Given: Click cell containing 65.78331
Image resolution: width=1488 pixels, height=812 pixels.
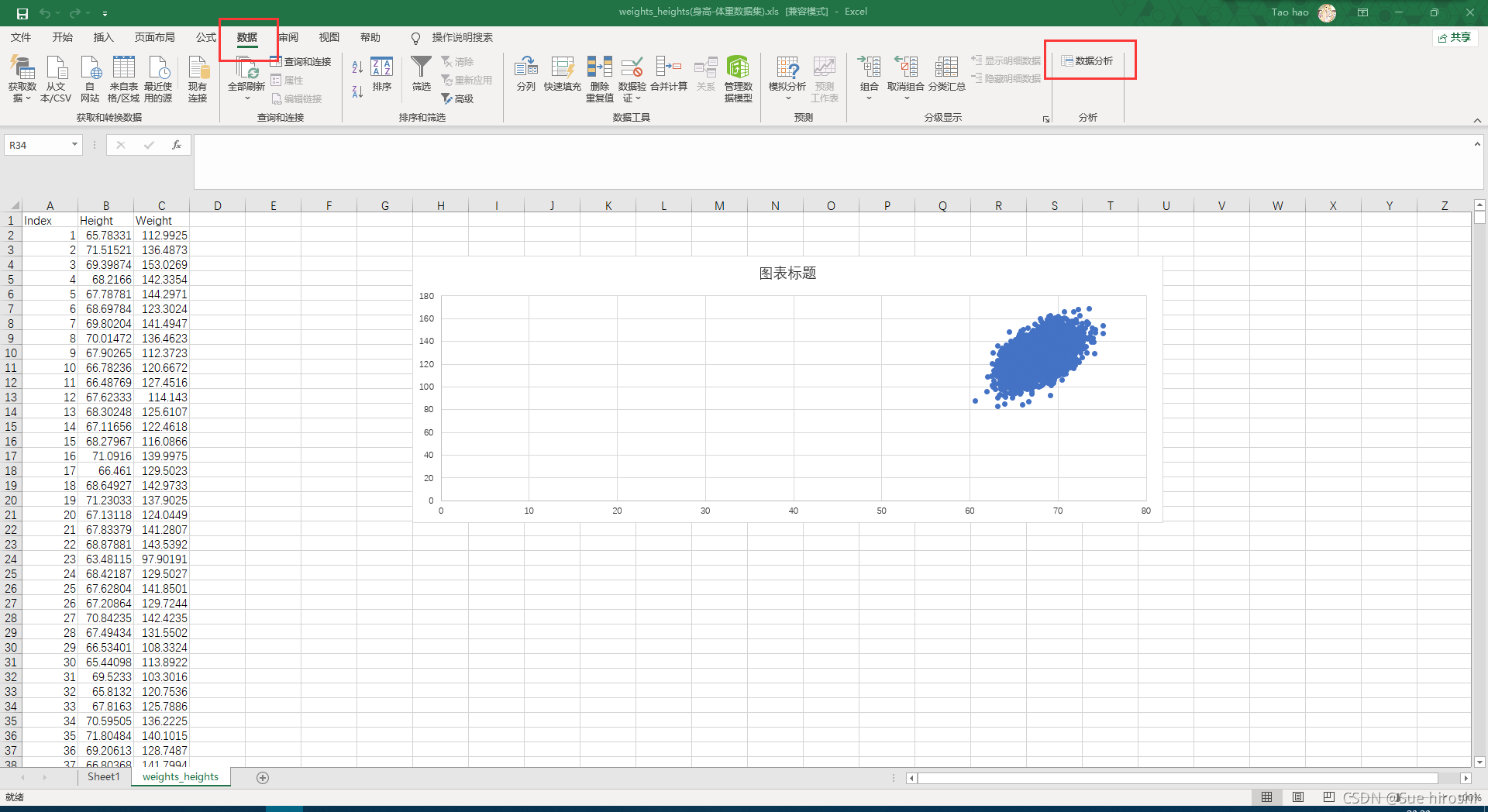Looking at the screenshot, I should point(106,236).
